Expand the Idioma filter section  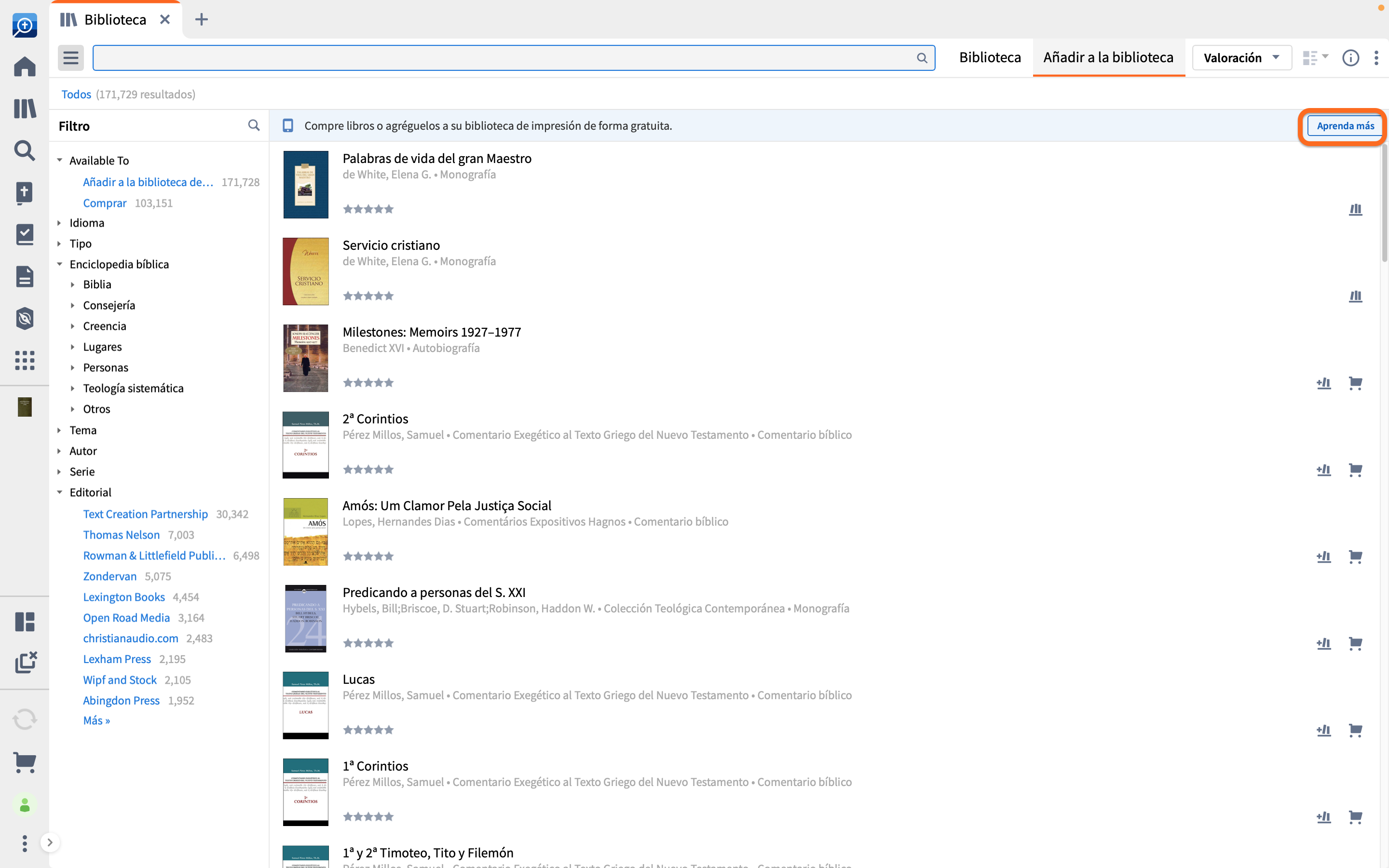(60, 223)
